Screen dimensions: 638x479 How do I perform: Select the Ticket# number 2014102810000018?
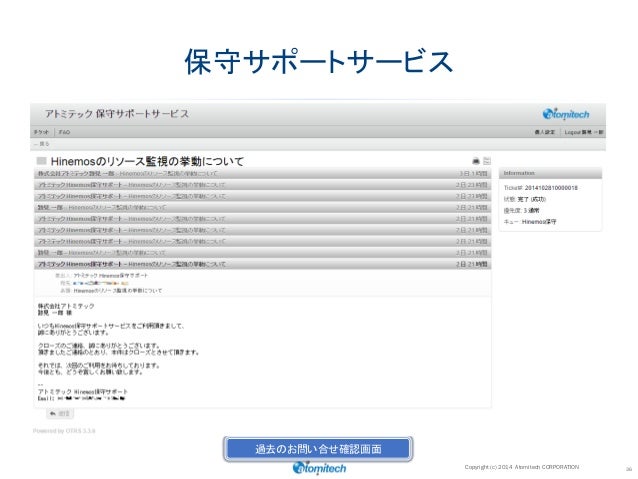pyautogui.click(x=551, y=188)
